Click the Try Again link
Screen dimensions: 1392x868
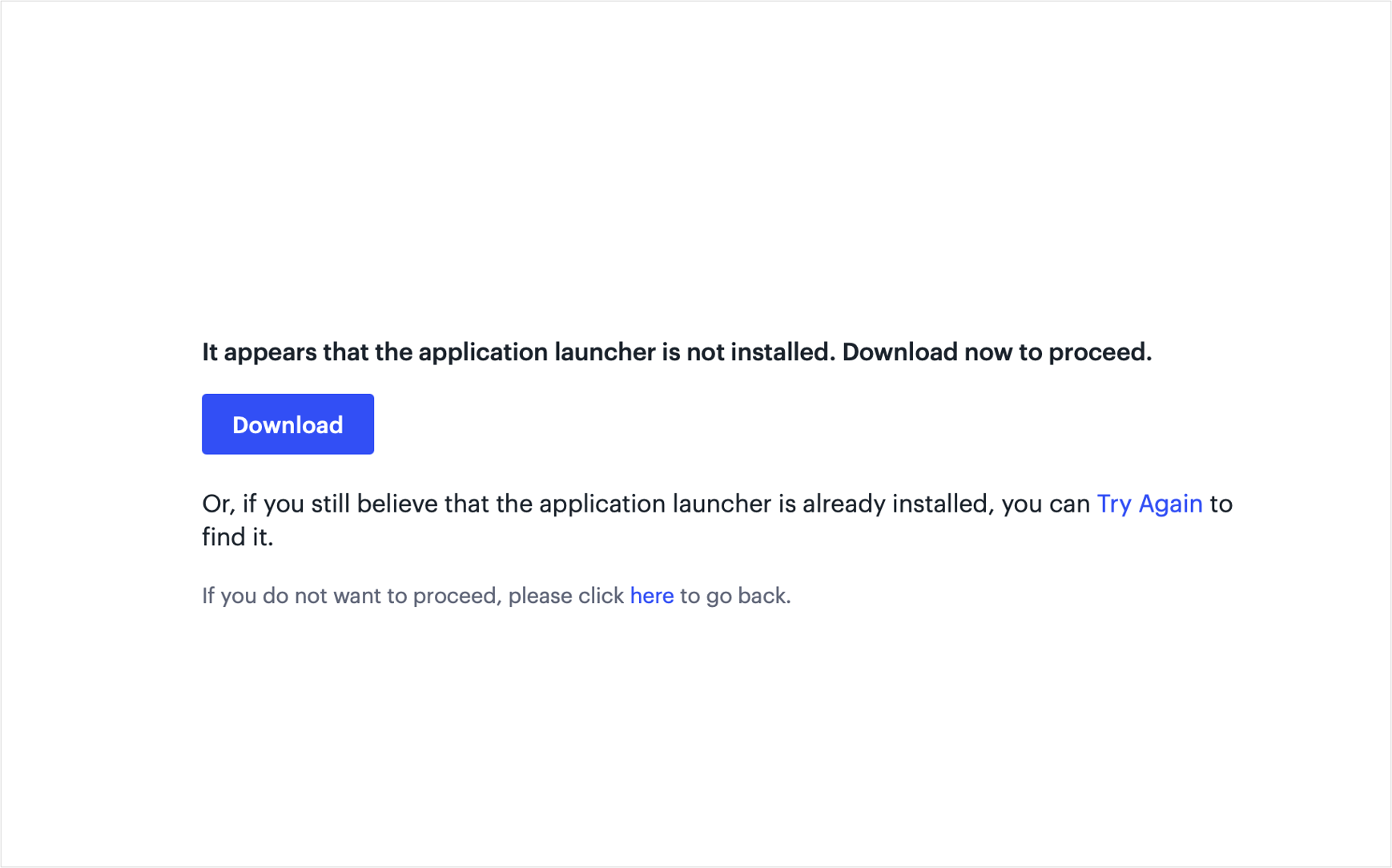1149,504
